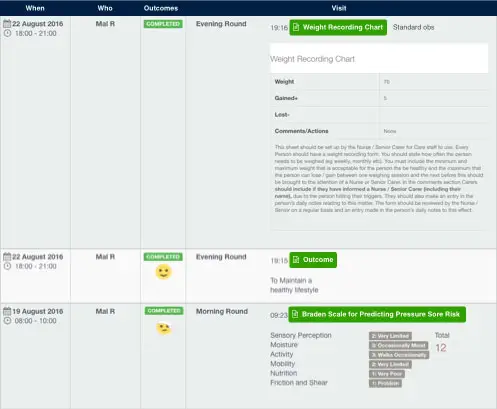Open the Weight Recording Chart form button
497x409 pixels.
(x=338, y=27)
